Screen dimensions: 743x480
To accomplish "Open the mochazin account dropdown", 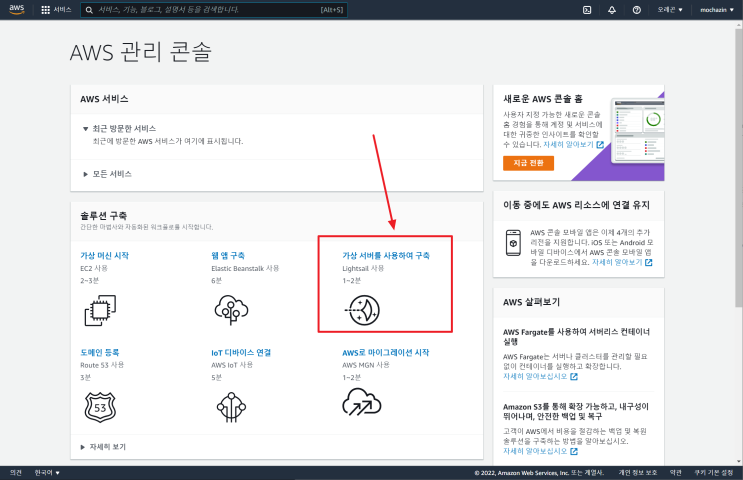I will (716, 9).
